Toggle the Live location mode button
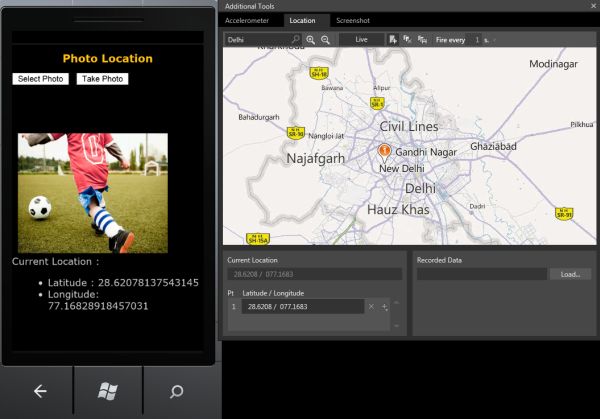 tap(361, 39)
